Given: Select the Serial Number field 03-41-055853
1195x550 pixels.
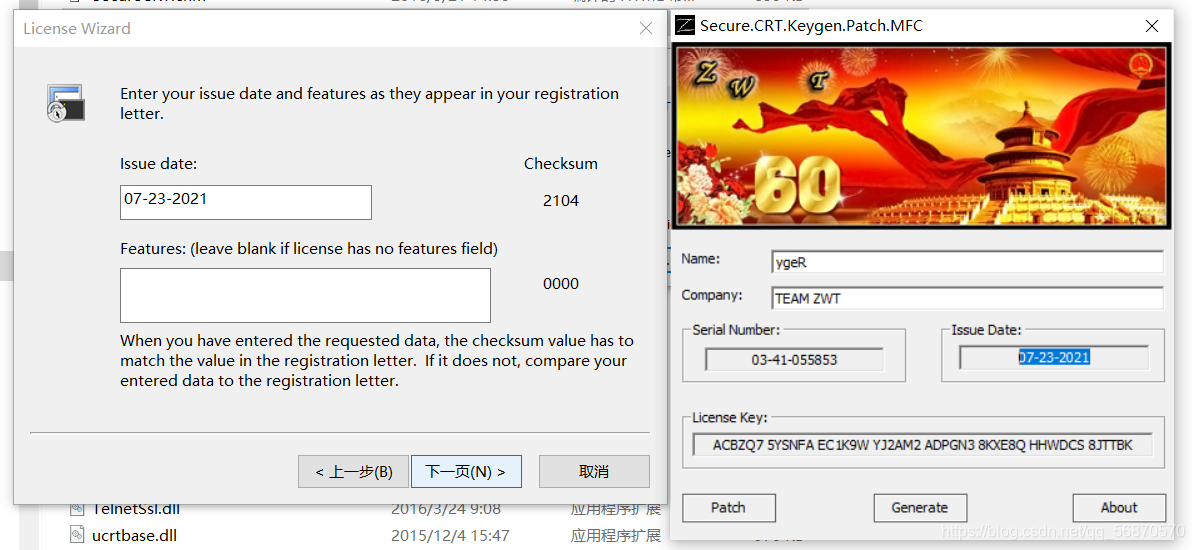Looking at the screenshot, I should [x=794, y=359].
